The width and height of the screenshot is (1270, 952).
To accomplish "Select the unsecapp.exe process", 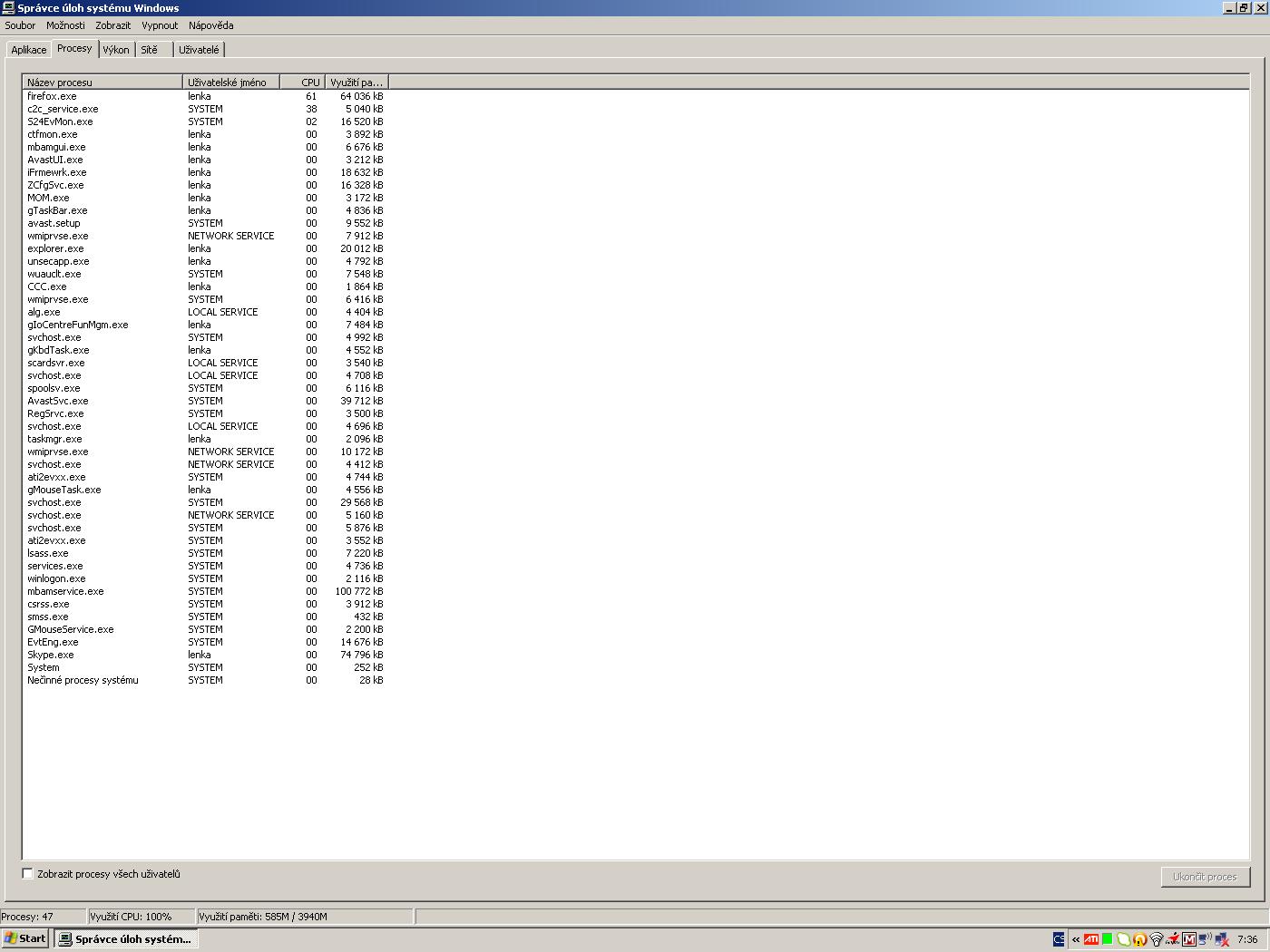I will coord(205,261).
